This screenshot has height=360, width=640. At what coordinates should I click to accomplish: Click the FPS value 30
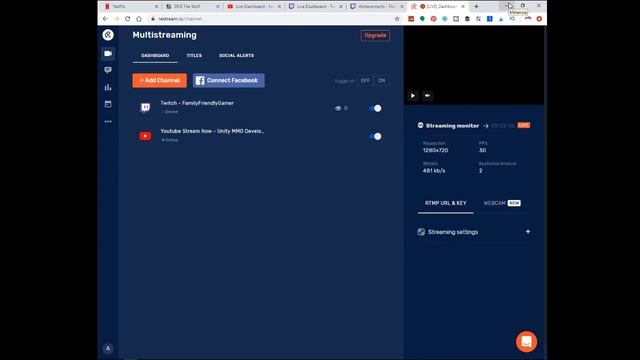[x=482, y=150]
